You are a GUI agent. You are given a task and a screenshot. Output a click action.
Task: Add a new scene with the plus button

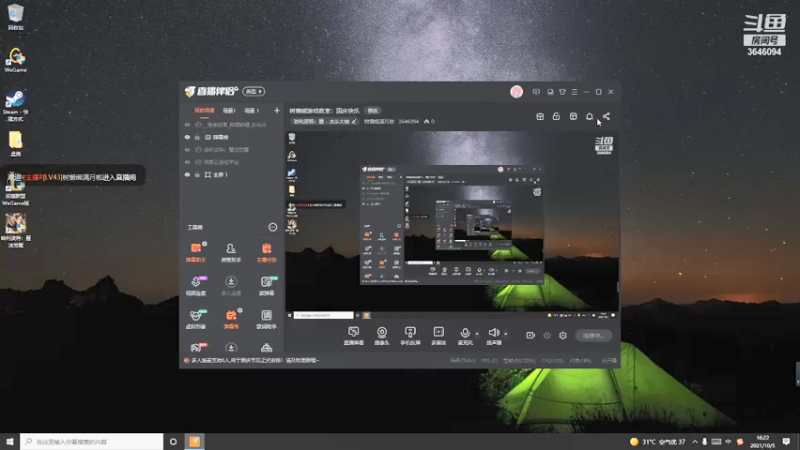pos(277,110)
